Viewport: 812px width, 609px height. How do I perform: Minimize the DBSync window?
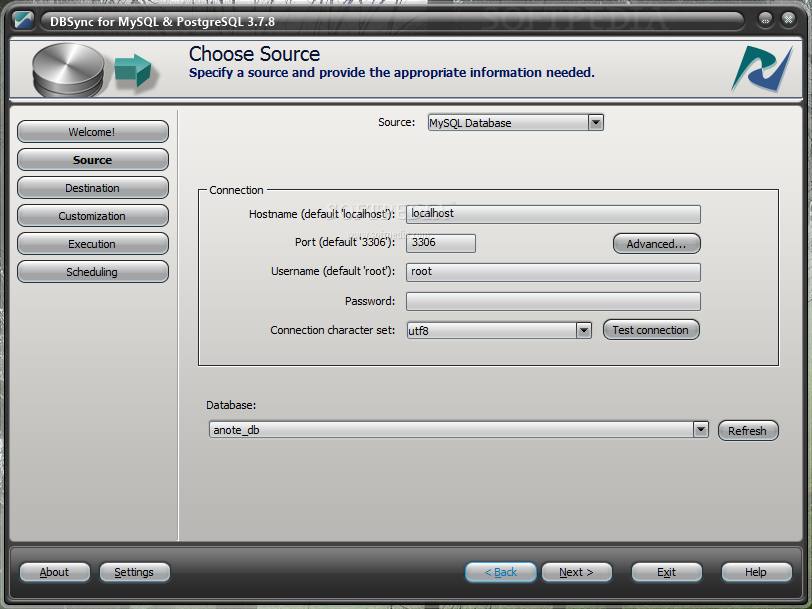[x=765, y=20]
